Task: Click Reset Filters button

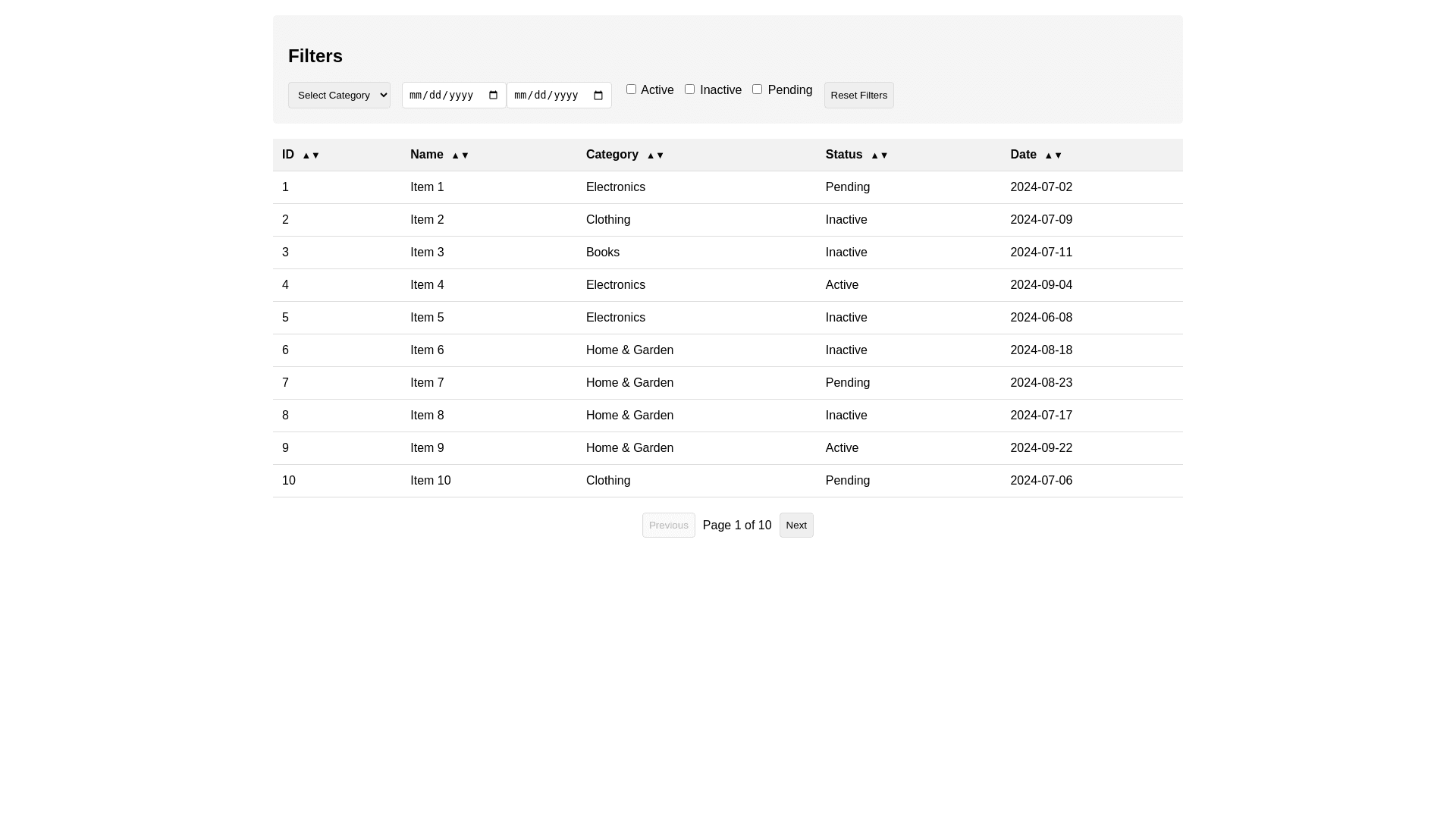Action: [858, 96]
